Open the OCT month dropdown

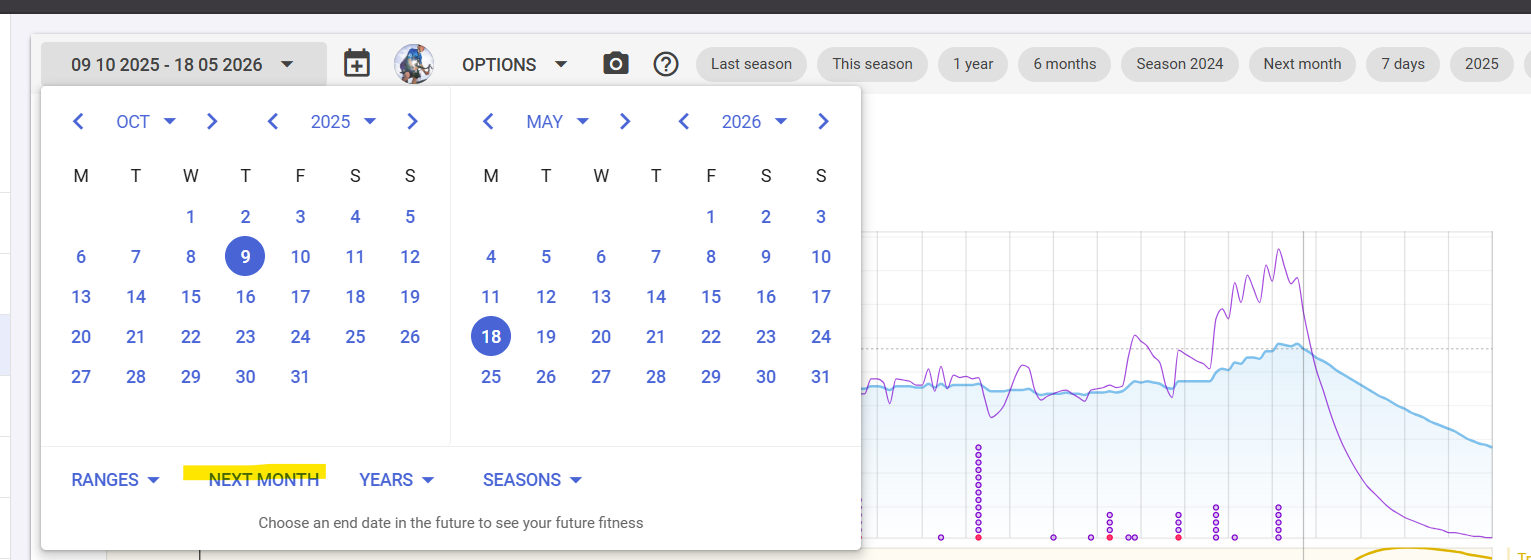pyautogui.click(x=145, y=122)
